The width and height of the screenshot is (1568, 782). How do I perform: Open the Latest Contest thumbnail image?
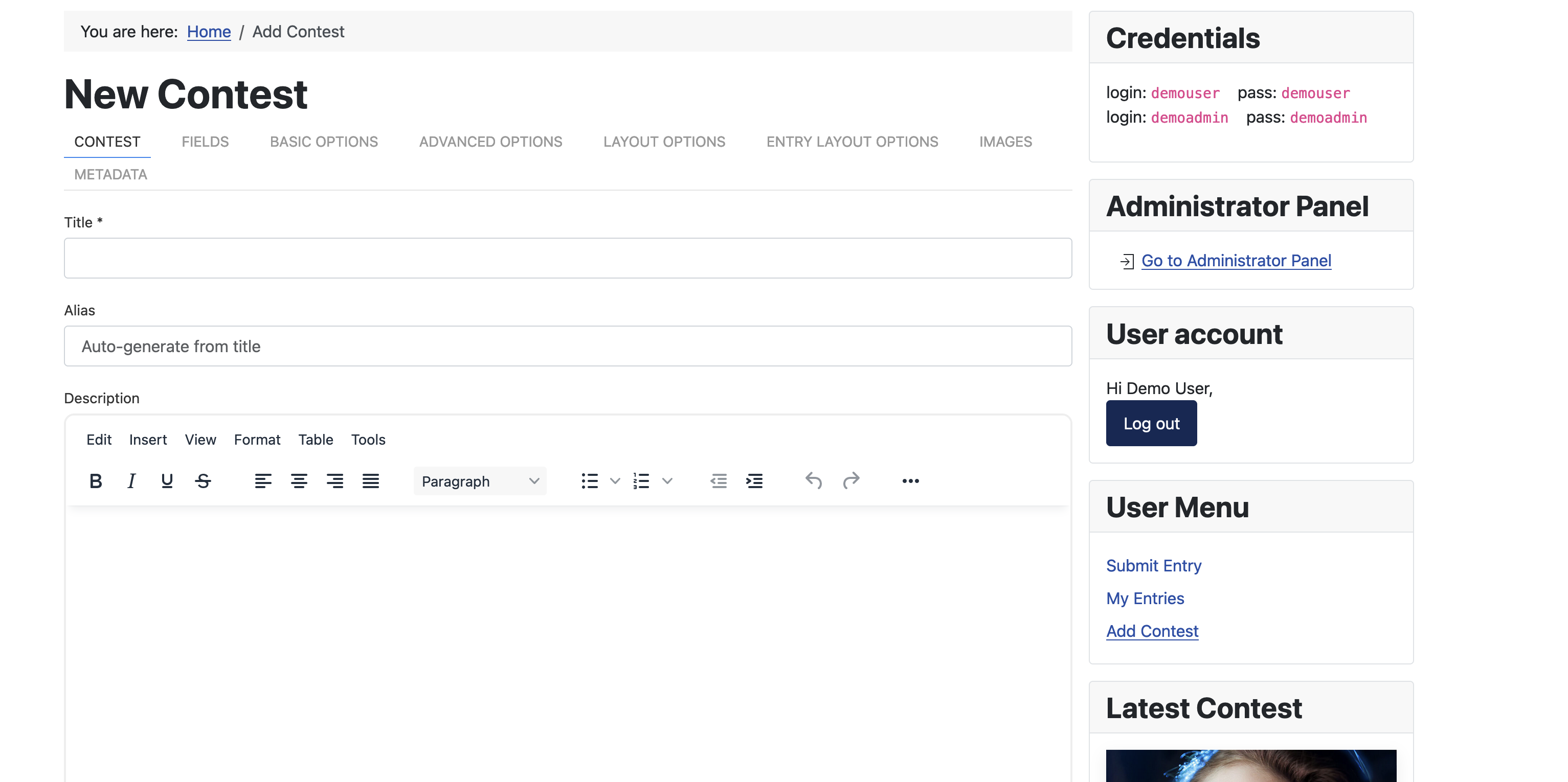1251,766
